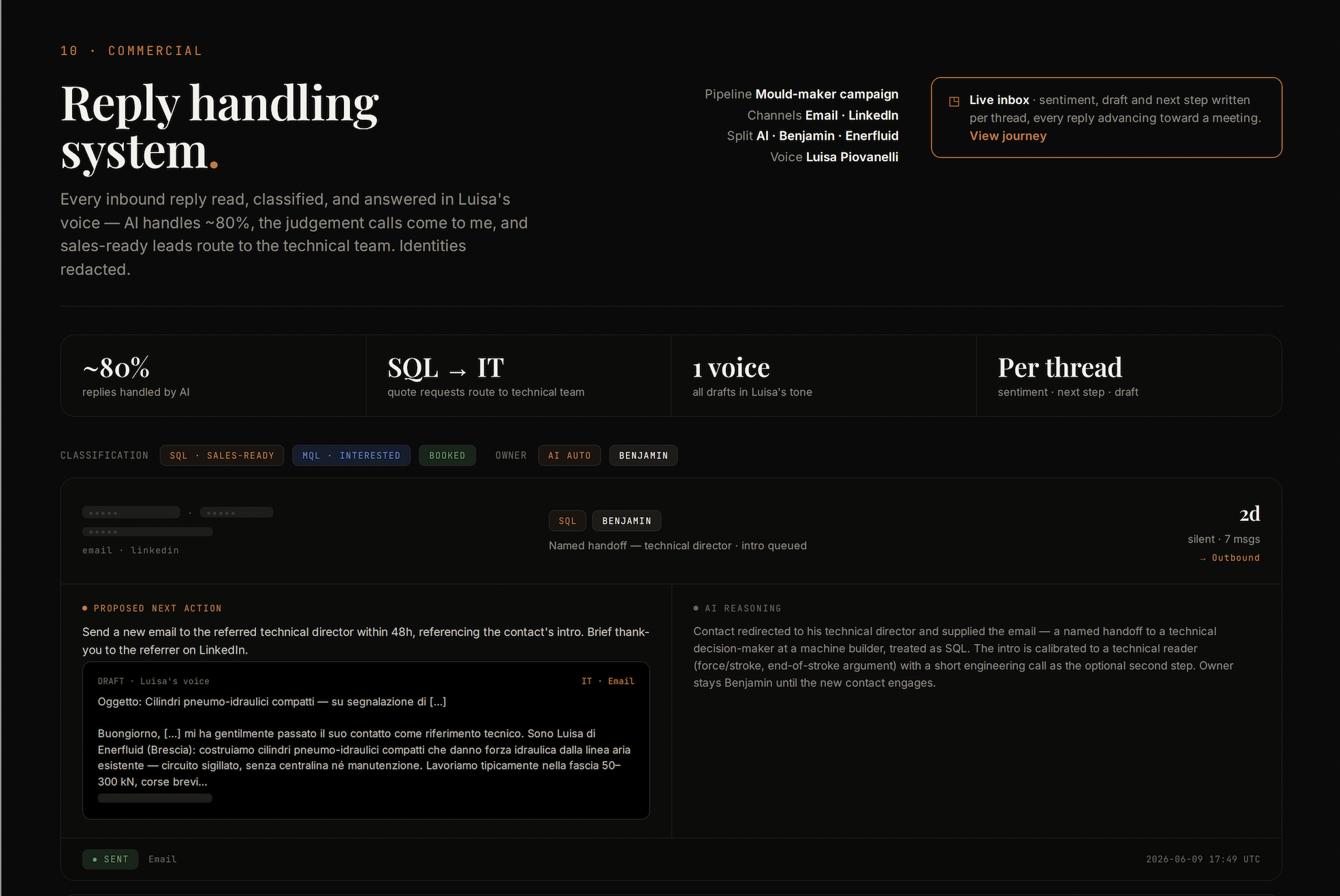1340x896 pixels.
Task: Open the View journey link
Action: [x=1008, y=135]
